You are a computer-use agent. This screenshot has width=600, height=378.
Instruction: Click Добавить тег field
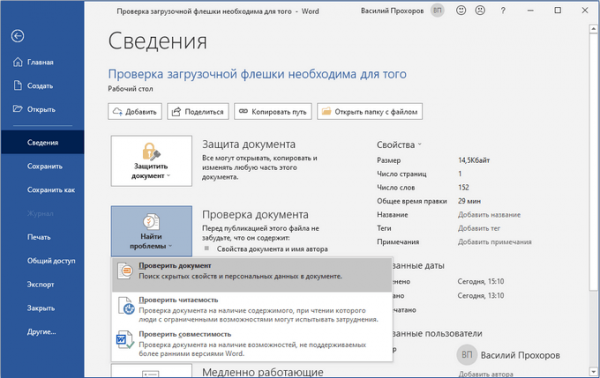pos(479,228)
